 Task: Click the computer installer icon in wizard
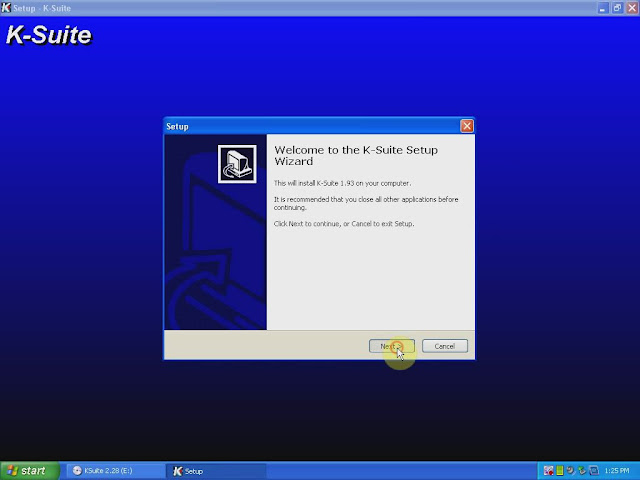(237, 164)
